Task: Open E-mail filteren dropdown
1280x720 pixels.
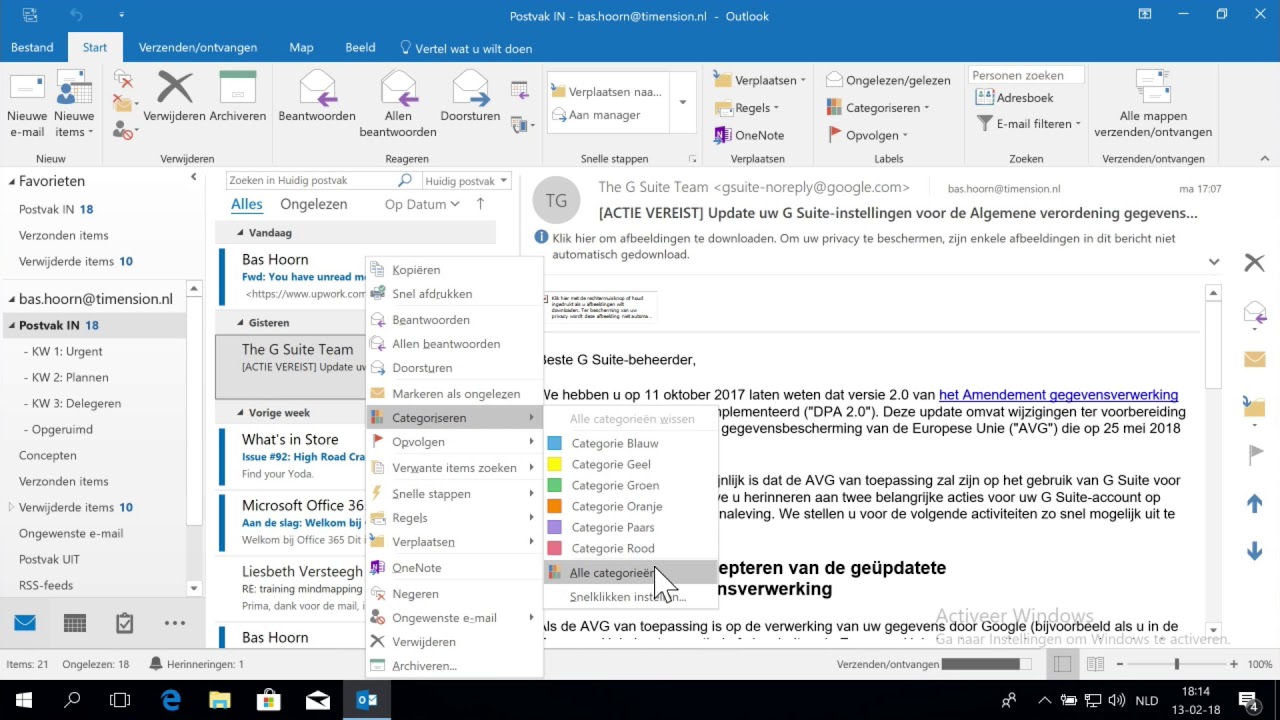Action: pos(1029,124)
